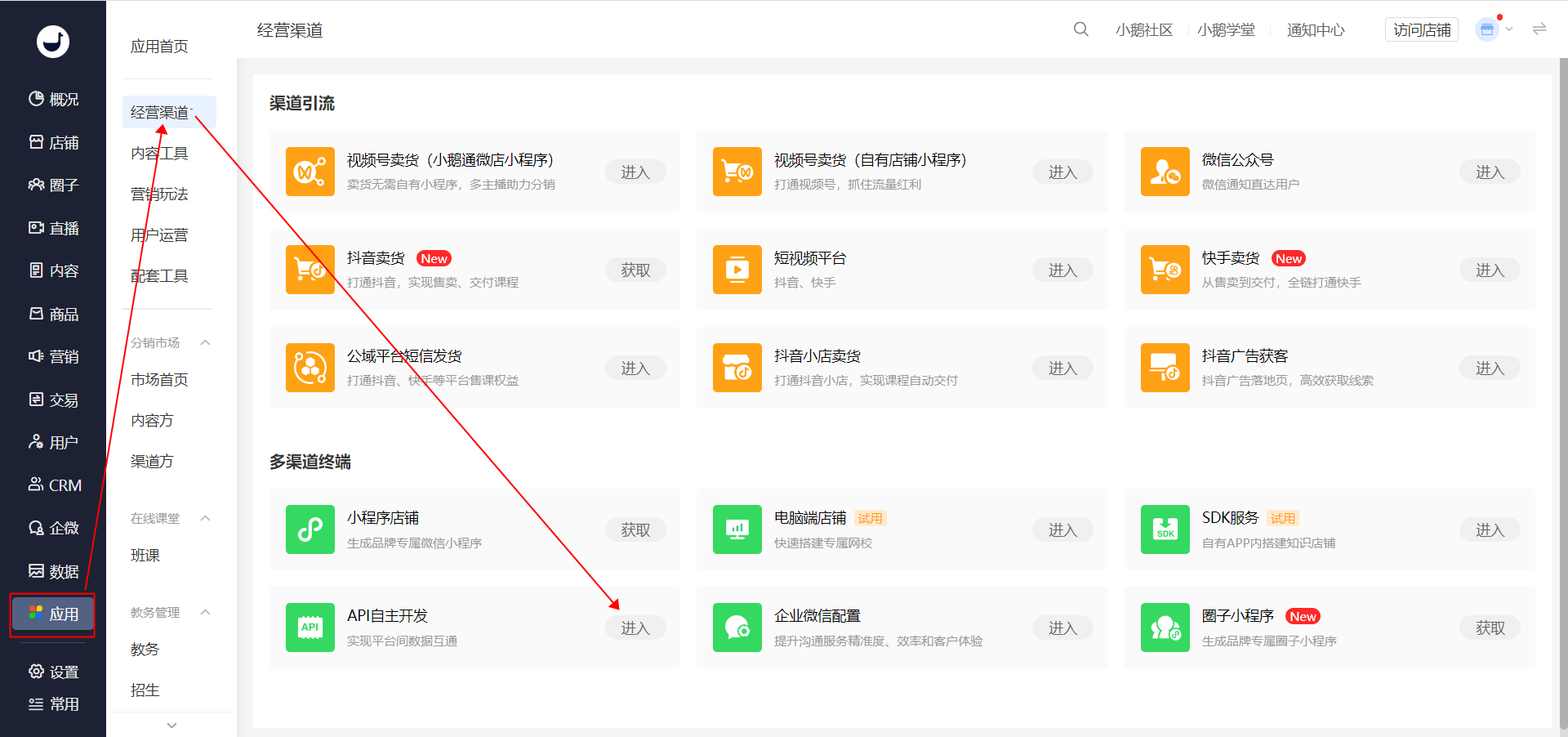Image resolution: width=1568 pixels, height=737 pixels.
Task: Click the Xiaoe-tech logo icon
Action: point(53,42)
